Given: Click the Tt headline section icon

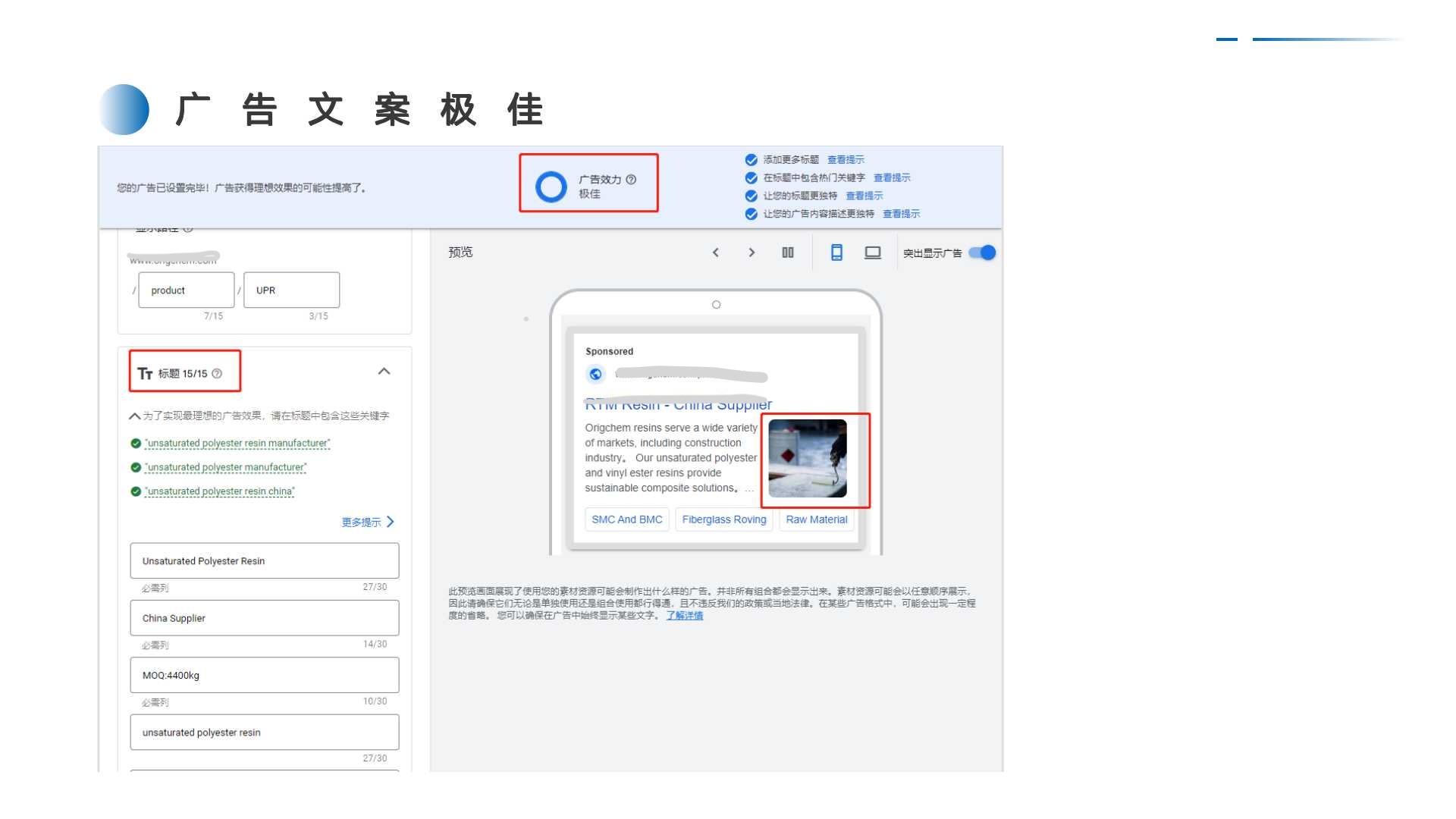Looking at the screenshot, I should [x=145, y=372].
